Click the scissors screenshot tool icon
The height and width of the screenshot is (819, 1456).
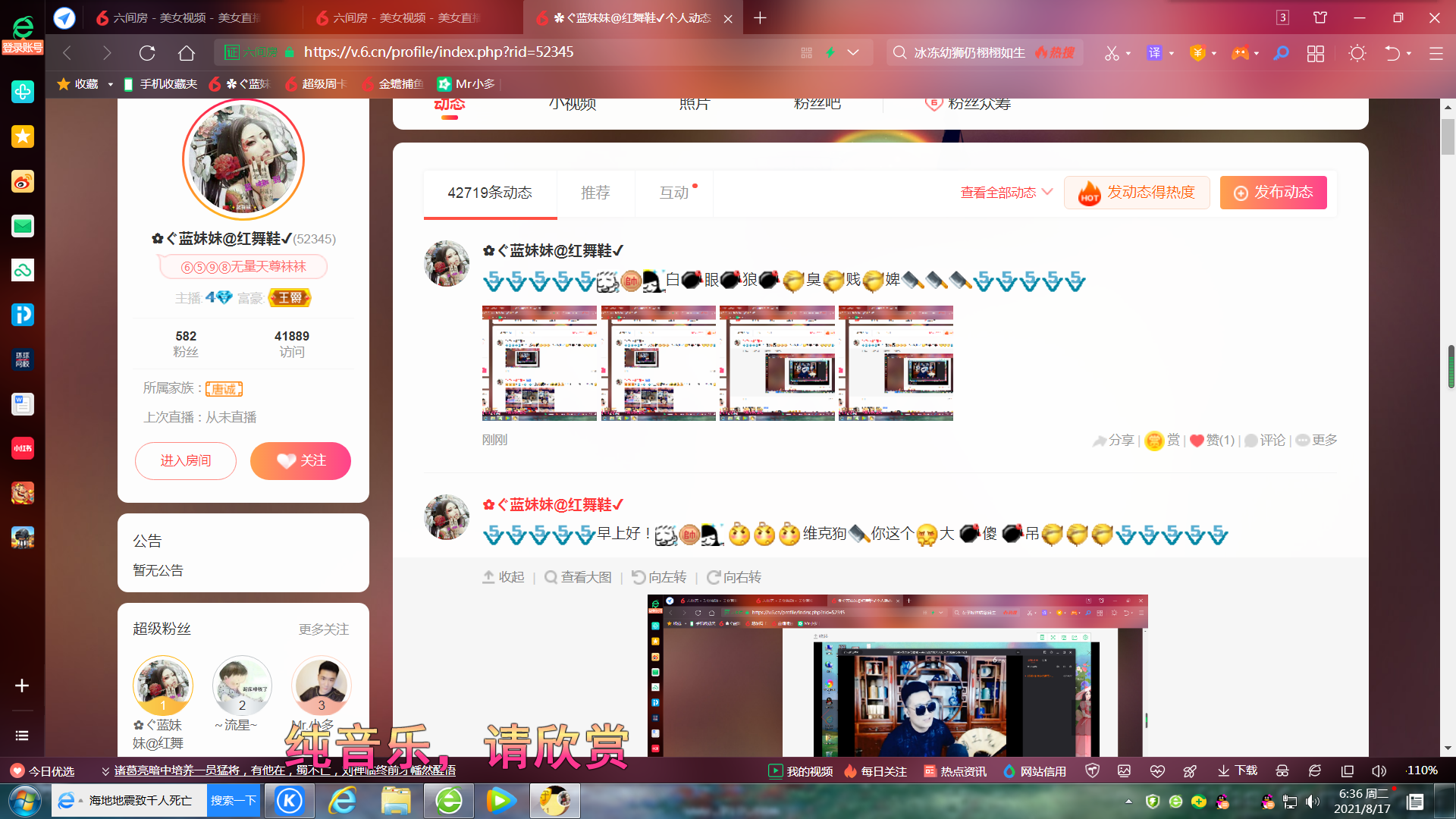pos(1112,52)
